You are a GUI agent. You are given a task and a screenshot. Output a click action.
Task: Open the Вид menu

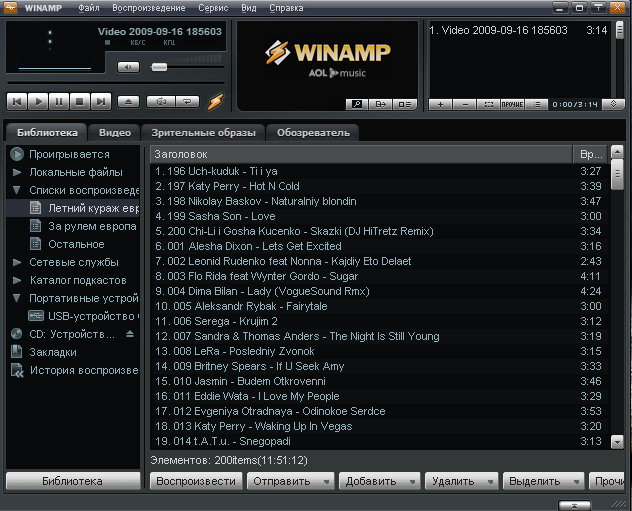click(x=249, y=8)
